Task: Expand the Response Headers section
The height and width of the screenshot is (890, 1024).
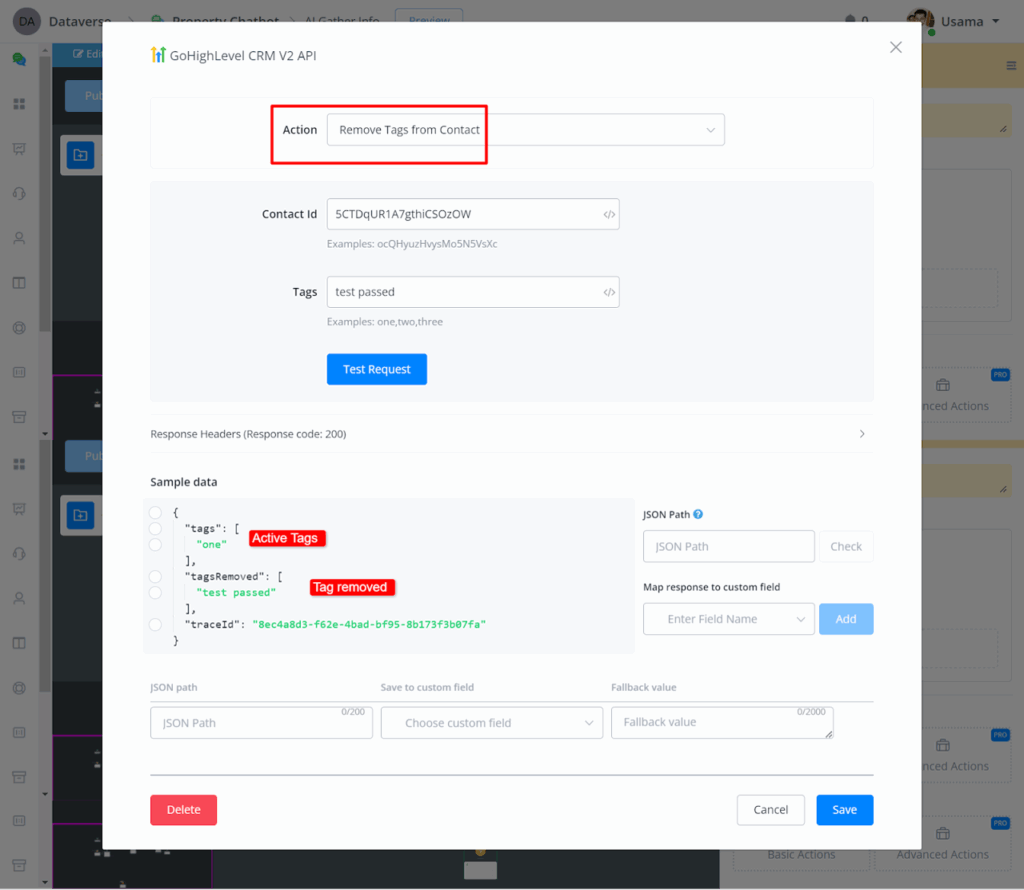Action: (511, 434)
